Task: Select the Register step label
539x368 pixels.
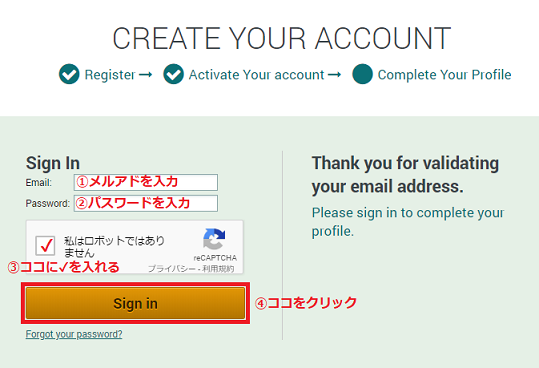Action: tap(110, 75)
